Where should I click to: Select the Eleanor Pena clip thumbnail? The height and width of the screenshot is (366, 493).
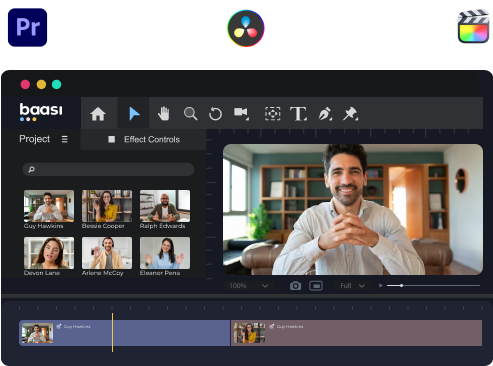pos(165,253)
